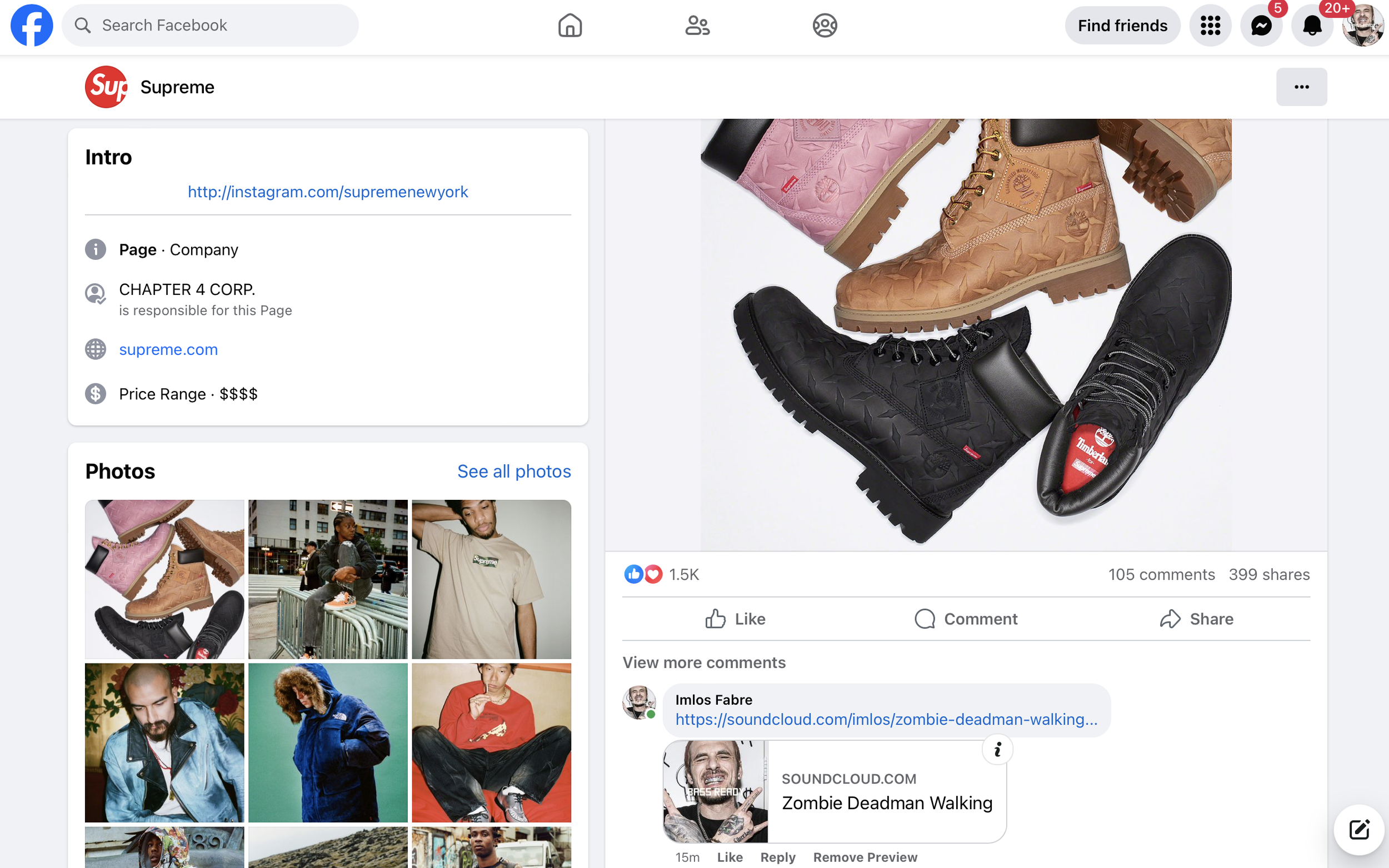This screenshot has width=1389, height=868.
Task: Open the apps grid menu icon
Action: point(1210,25)
